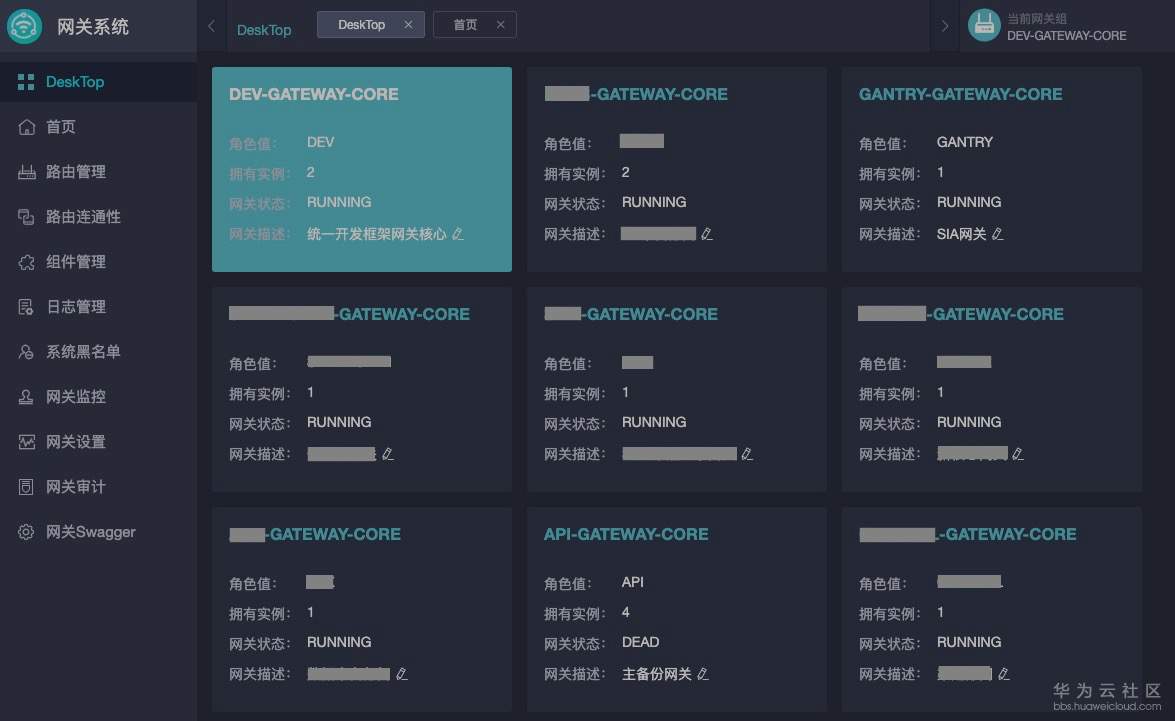Image resolution: width=1175 pixels, height=721 pixels.
Task: Click instance count 4 in API-GATEWAY-CORE card
Action: 626,612
